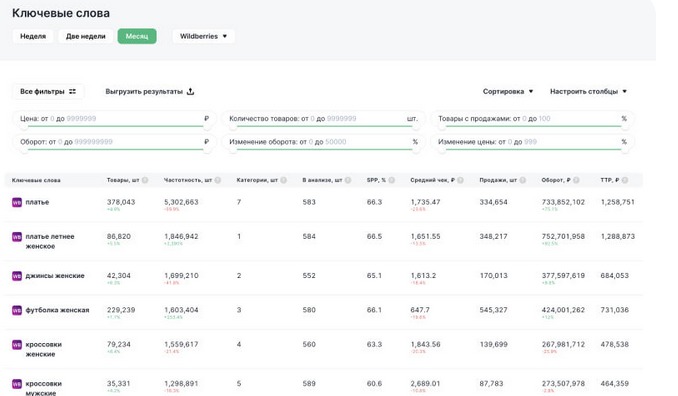Select the Неделя period tab
The width and height of the screenshot is (678, 396).
click(x=33, y=36)
